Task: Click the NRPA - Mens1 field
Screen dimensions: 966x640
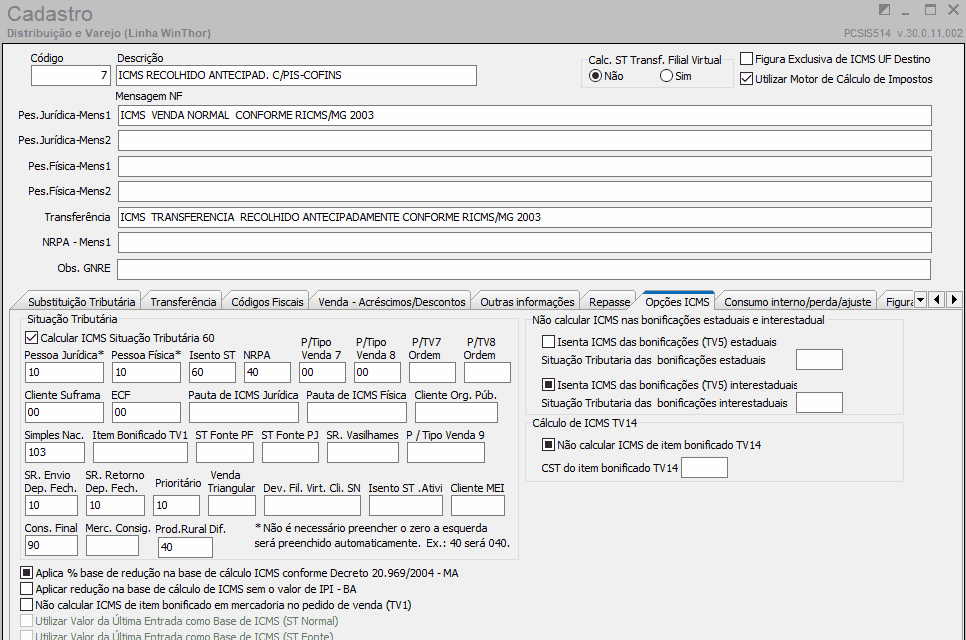Action: 524,243
